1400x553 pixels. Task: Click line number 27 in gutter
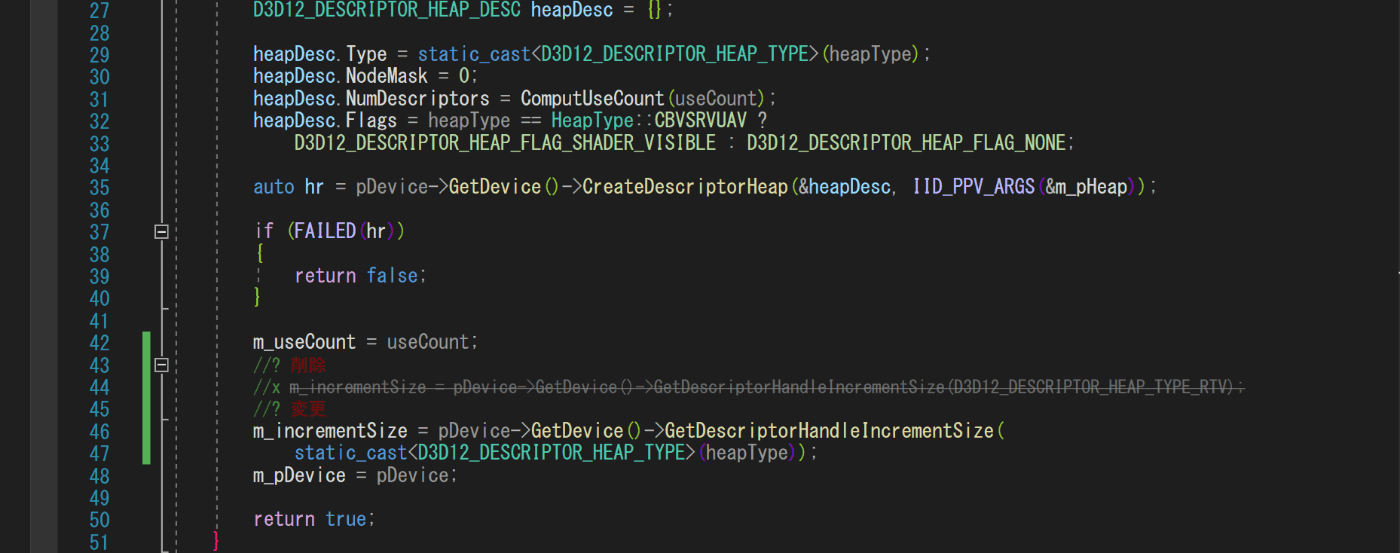click(99, 11)
